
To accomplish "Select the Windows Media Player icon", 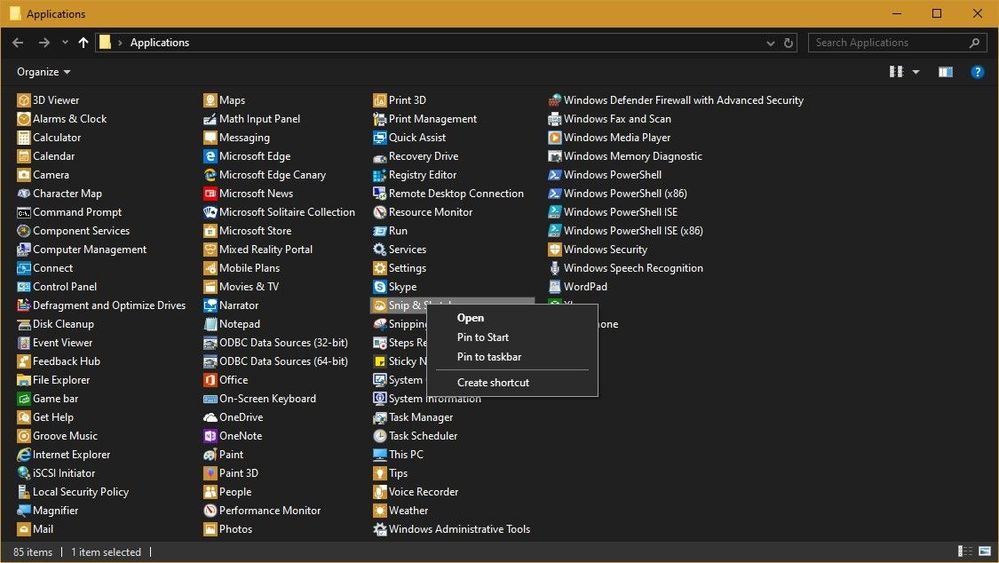I will click(555, 138).
